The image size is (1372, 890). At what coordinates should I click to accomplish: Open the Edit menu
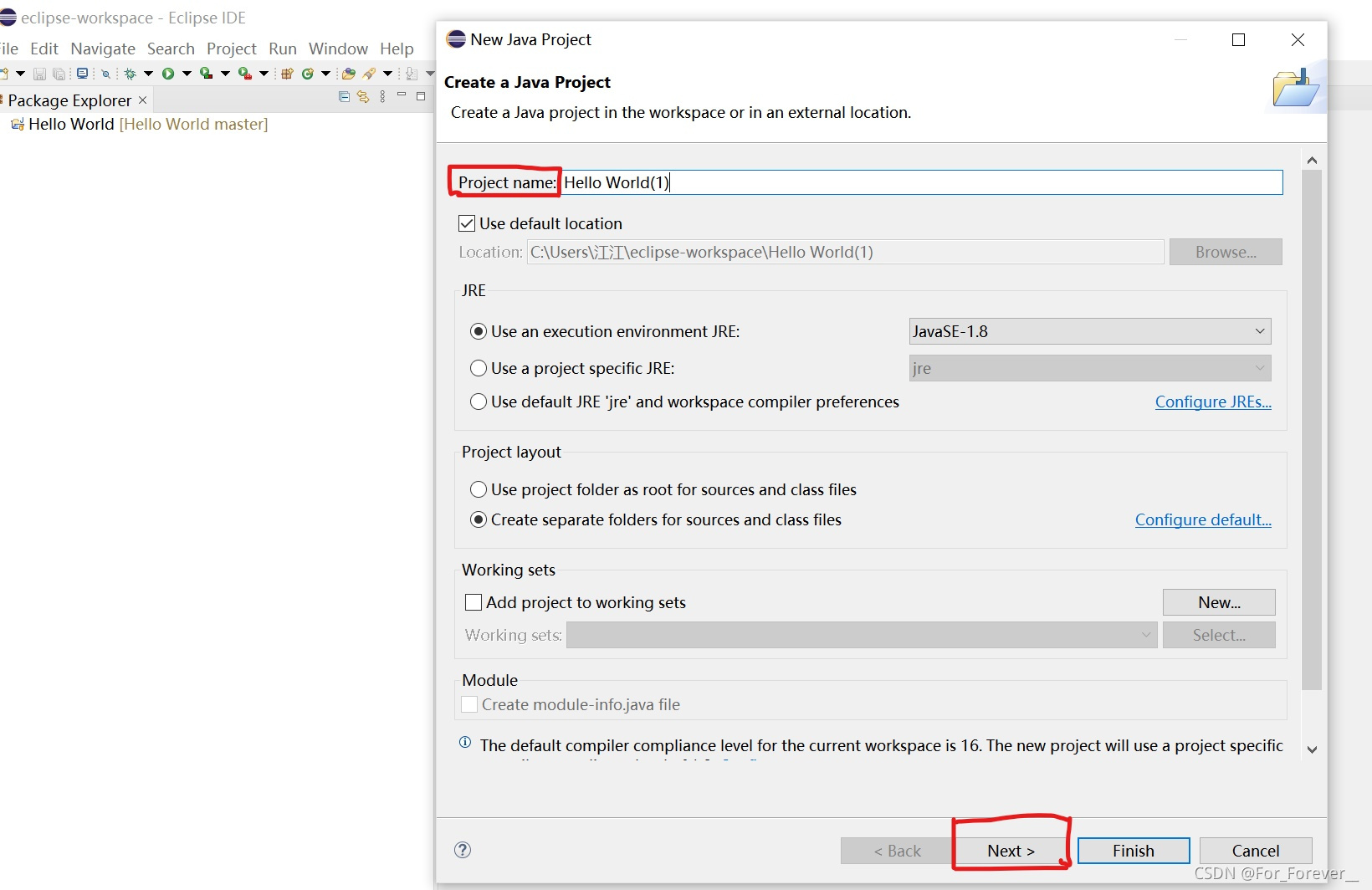pyautogui.click(x=44, y=49)
